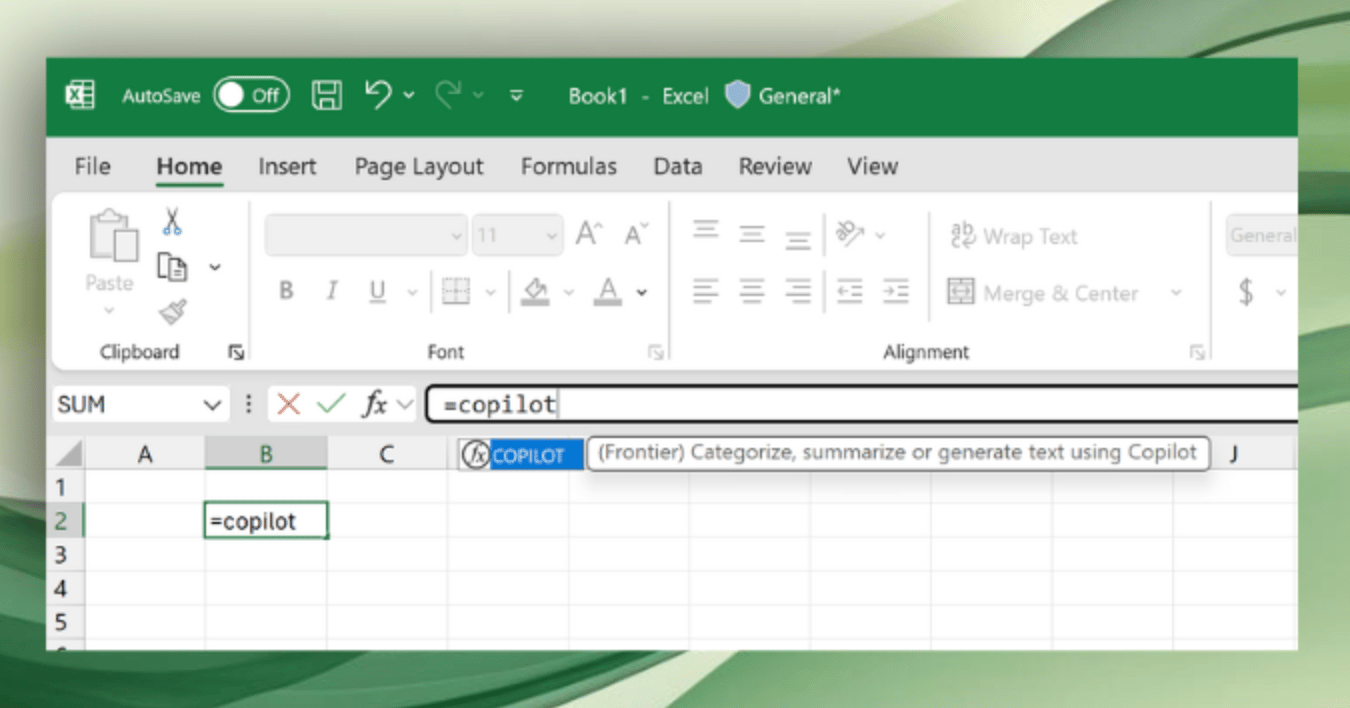Switch to the Insert ribbon tab
This screenshot has width=1350, height=708.
[287, 167]
